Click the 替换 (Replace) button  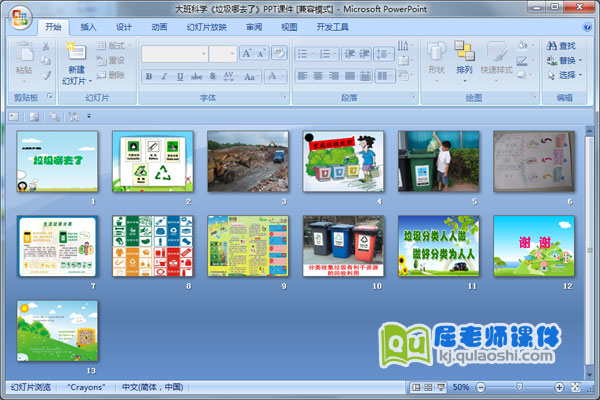[564, 60]
